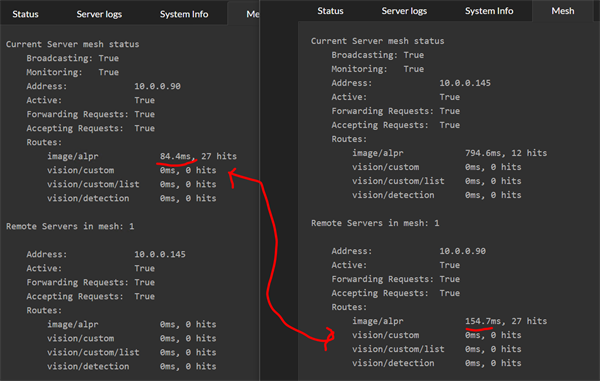
Task: Open the Status tab in right panel
Action: pos(330,11)
